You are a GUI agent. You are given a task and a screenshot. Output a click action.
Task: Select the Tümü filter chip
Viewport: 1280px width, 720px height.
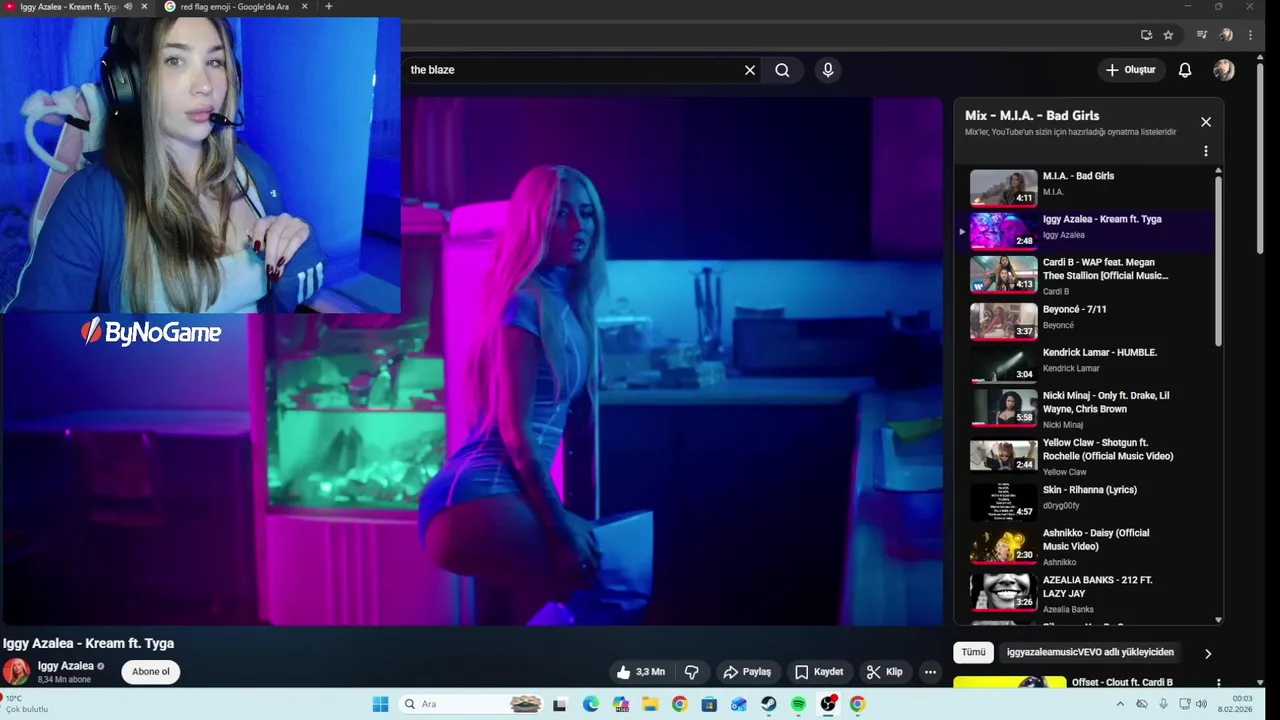(x=974, y=652)
